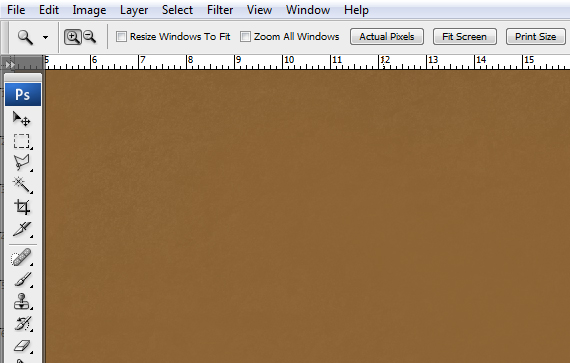570x363 pixels.
Task: Enable Resize Windows To Fit checkbox
Action: click(x=121, y=37)
